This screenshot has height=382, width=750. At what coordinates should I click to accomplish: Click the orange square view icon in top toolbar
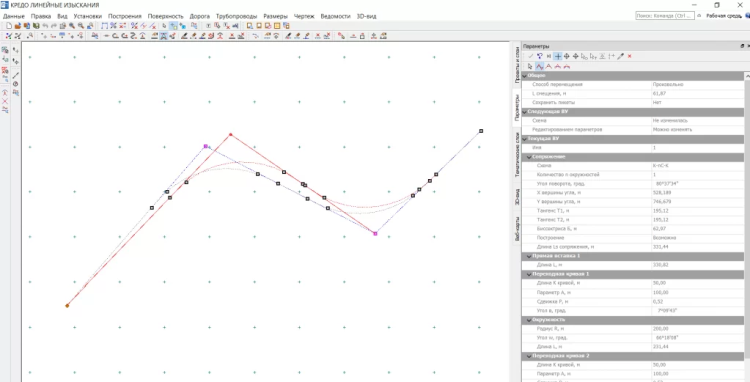click(276, 25)
